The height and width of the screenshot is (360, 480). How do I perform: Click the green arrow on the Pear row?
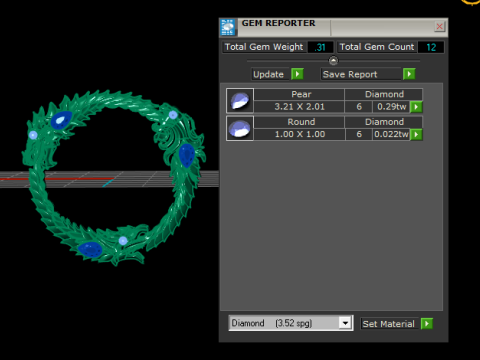pyautogui.click(x=416, y=107)
